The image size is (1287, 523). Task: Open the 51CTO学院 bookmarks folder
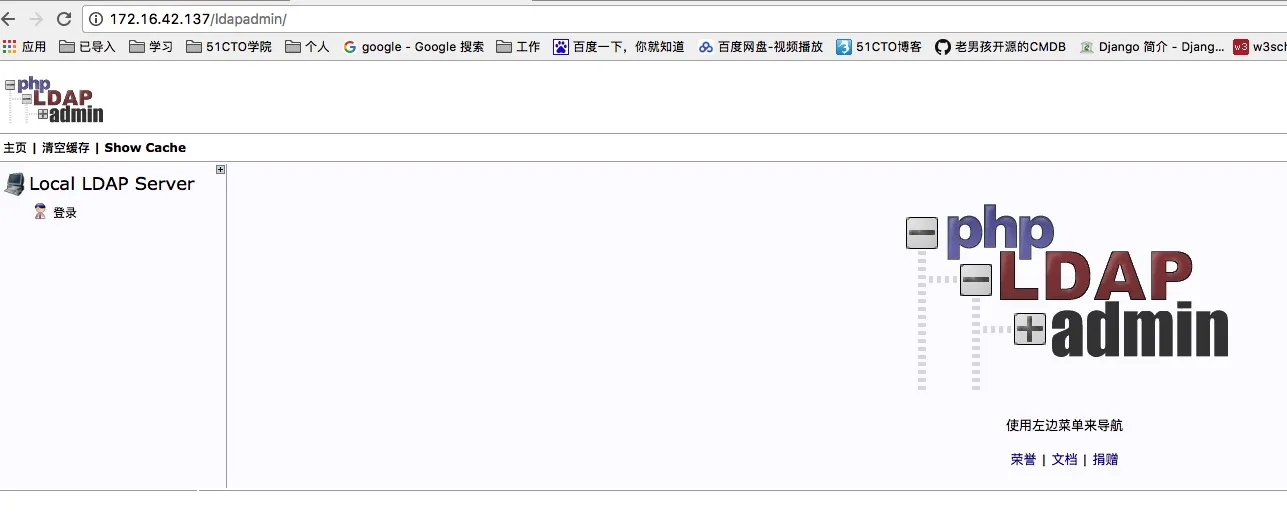click(229, 47)
